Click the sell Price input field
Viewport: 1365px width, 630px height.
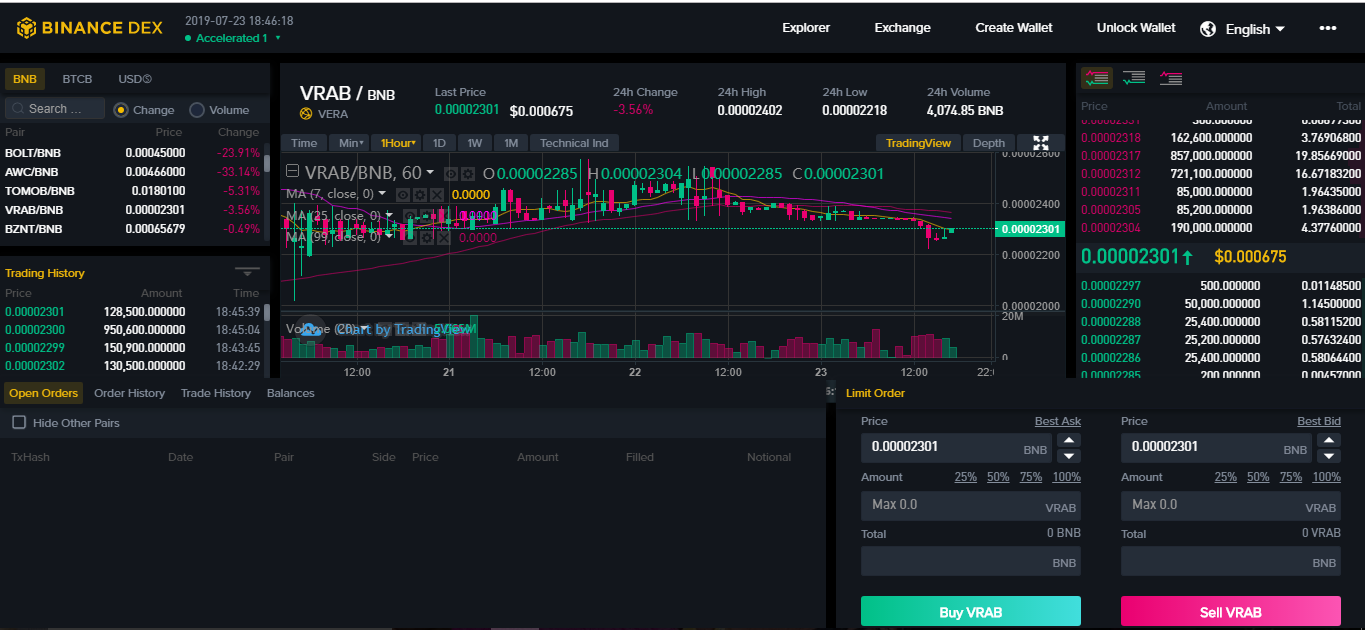pyautogui.click(x=1217, y=447)
